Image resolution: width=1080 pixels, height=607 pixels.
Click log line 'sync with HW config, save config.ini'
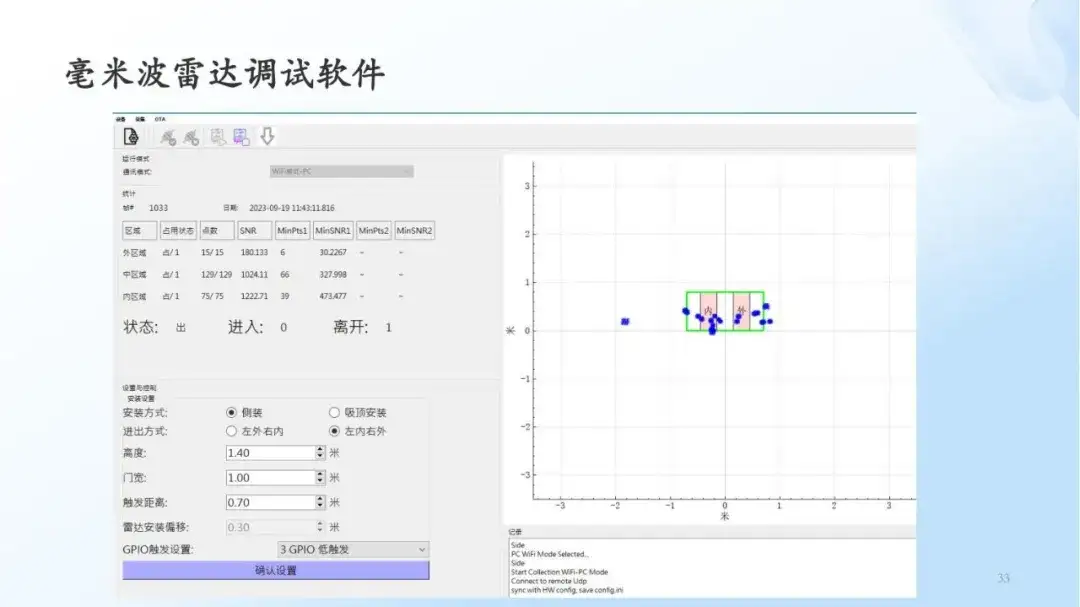(x=567, y=590)
